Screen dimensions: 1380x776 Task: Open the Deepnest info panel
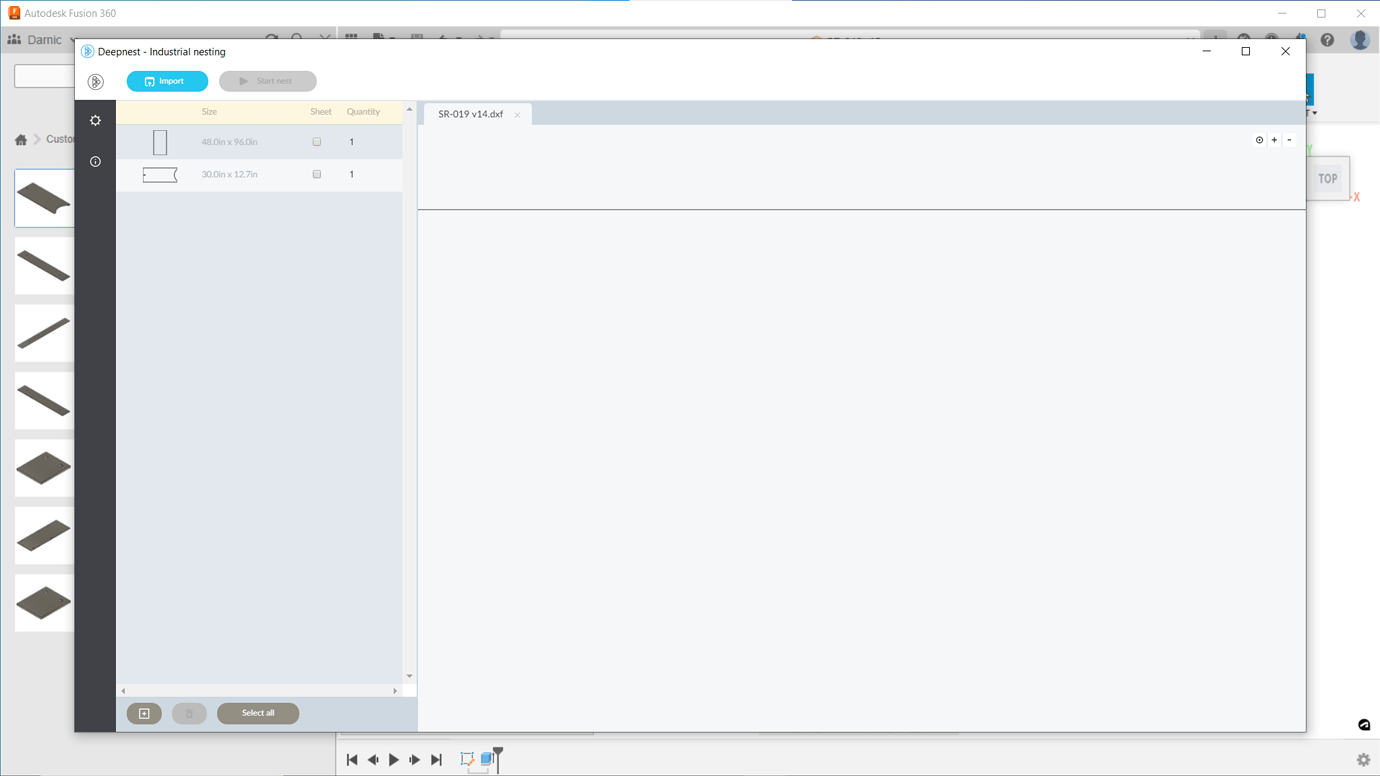point(95,161)
